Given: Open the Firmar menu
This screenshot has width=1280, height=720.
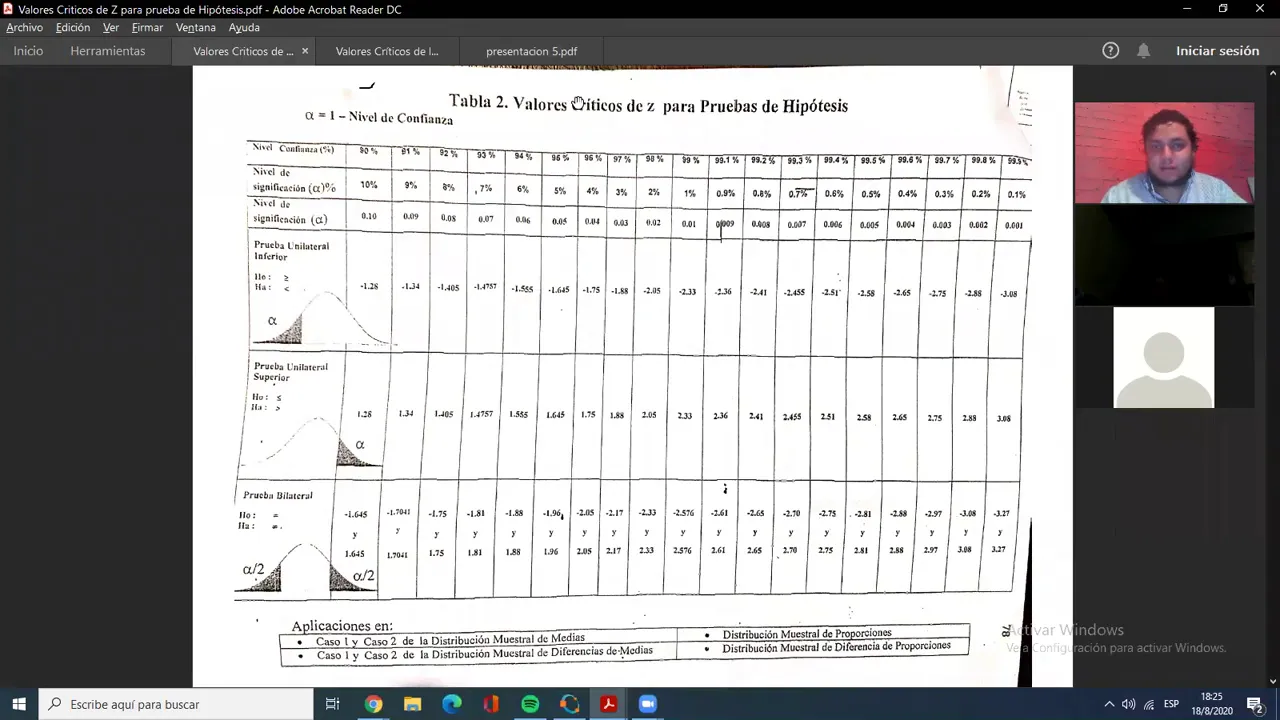Looking at the screenshot, I should [147, 28].
